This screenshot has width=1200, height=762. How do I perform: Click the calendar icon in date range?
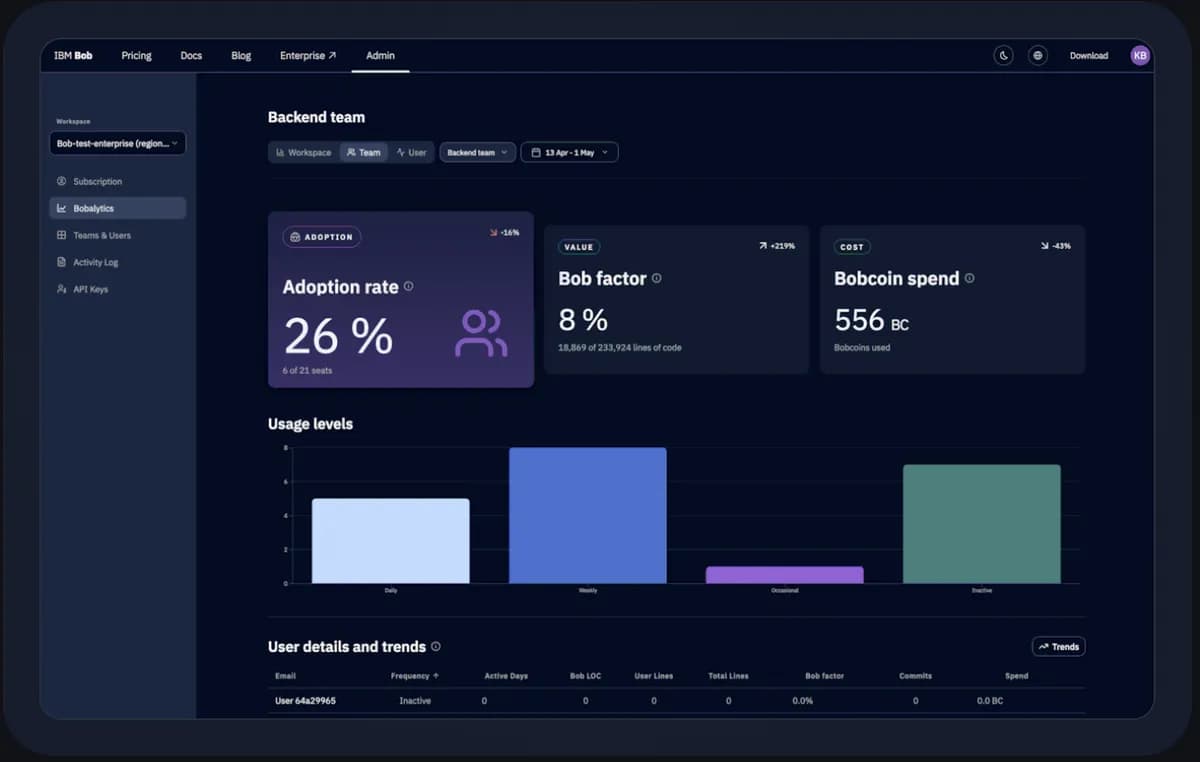(x=536, y=153)
